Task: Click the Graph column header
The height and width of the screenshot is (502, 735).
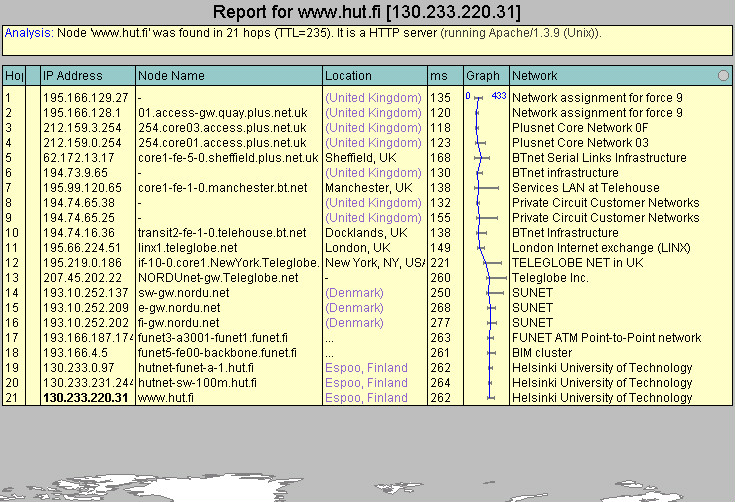Action: (486, 75)
